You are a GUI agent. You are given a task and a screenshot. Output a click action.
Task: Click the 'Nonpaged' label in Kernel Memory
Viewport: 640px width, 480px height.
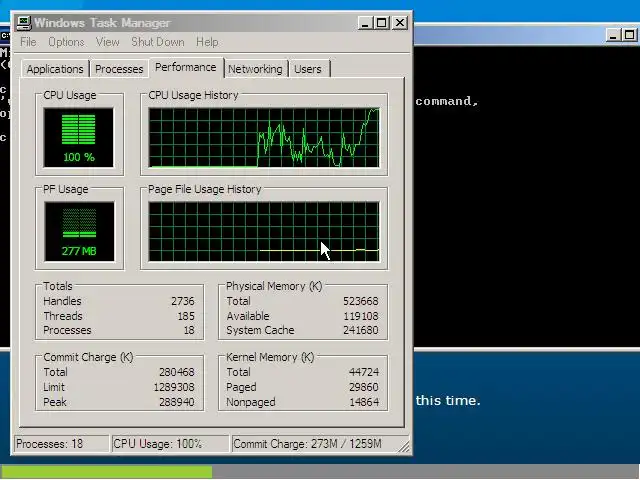click(251, 402)
